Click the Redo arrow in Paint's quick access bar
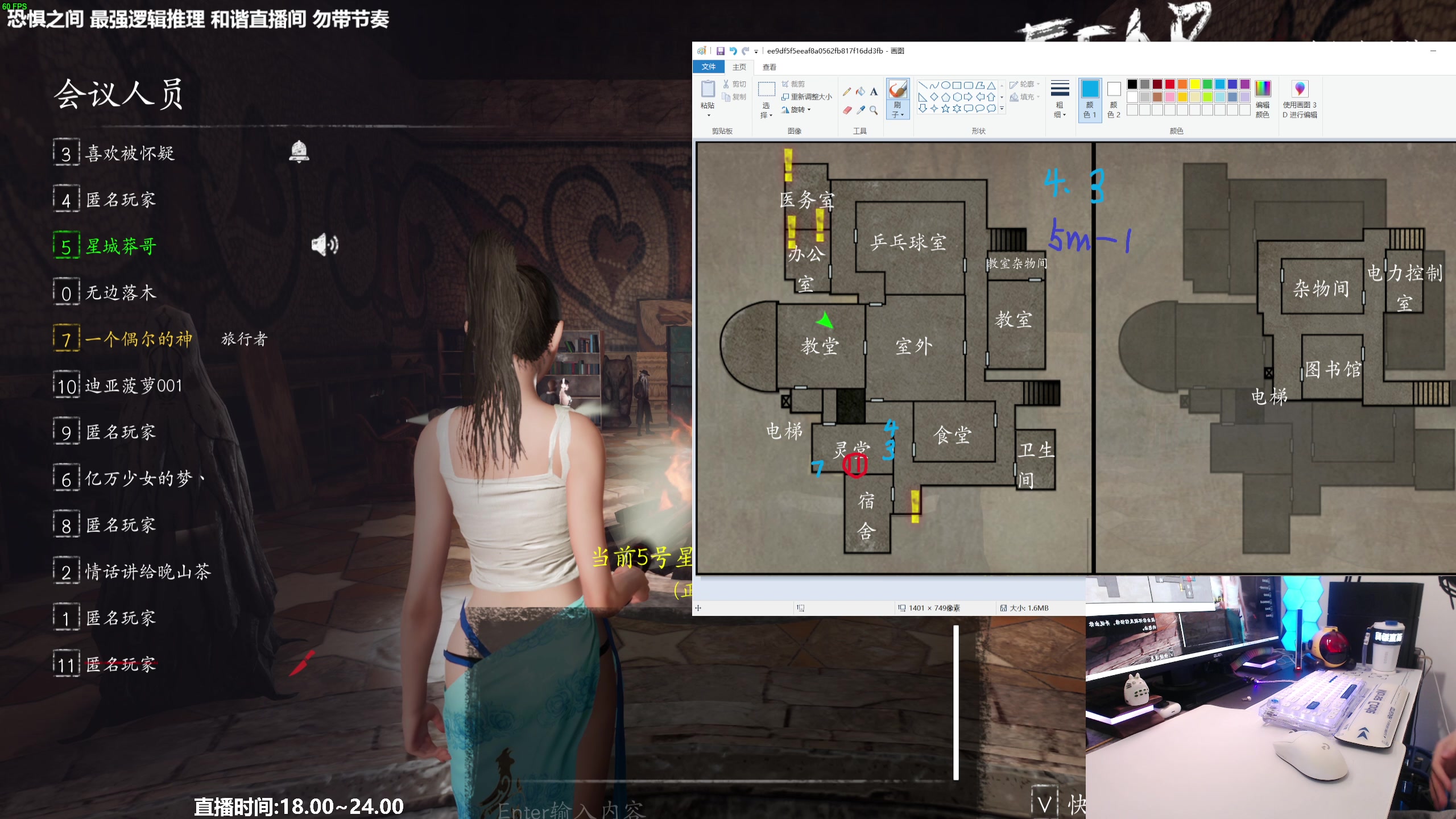 click(745, 51)
